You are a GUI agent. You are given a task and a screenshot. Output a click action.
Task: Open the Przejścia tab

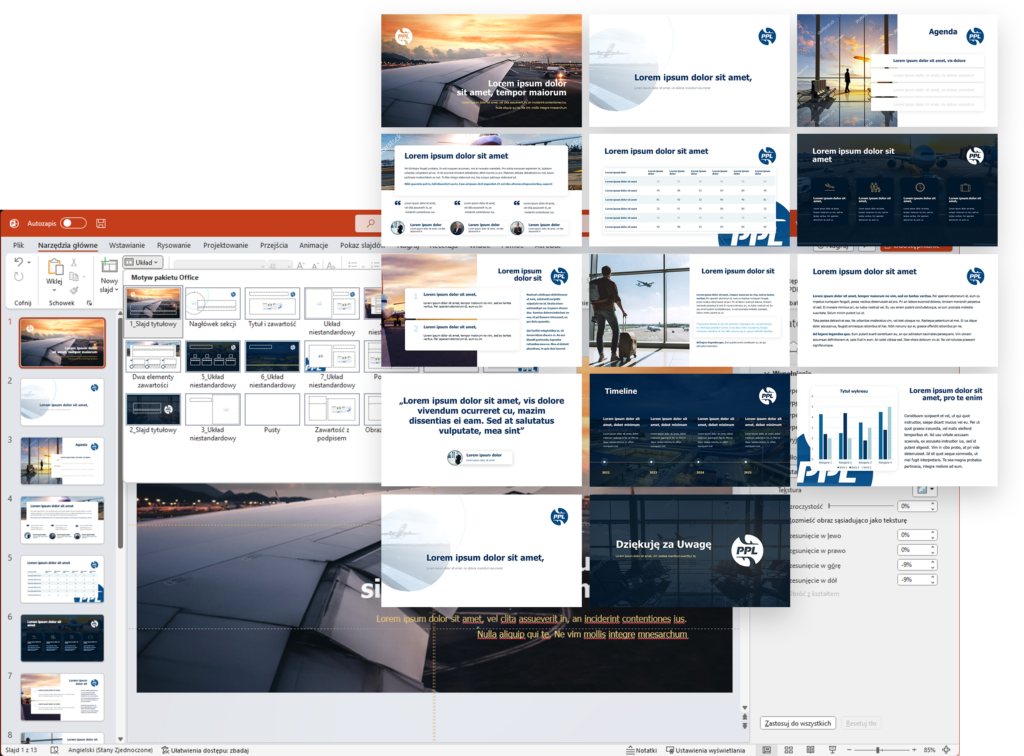coord(274,245)
